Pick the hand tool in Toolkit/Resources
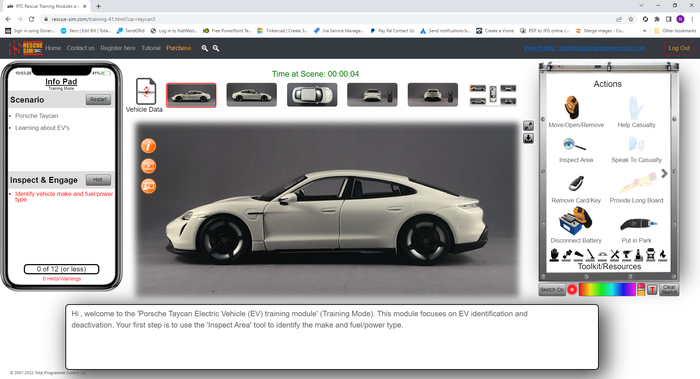 click(554, 255)
